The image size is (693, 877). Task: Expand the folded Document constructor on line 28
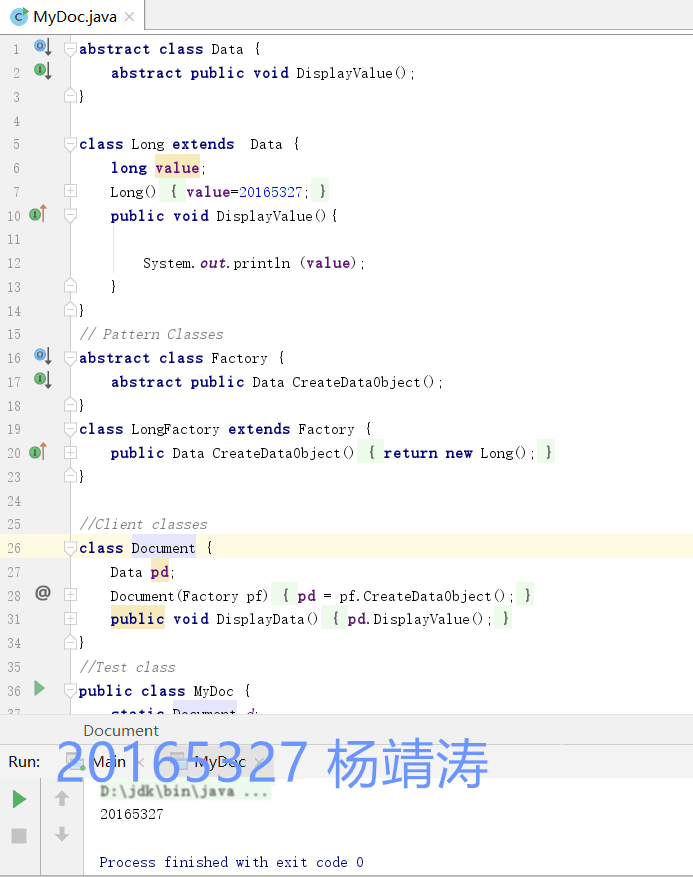(70, 595)
